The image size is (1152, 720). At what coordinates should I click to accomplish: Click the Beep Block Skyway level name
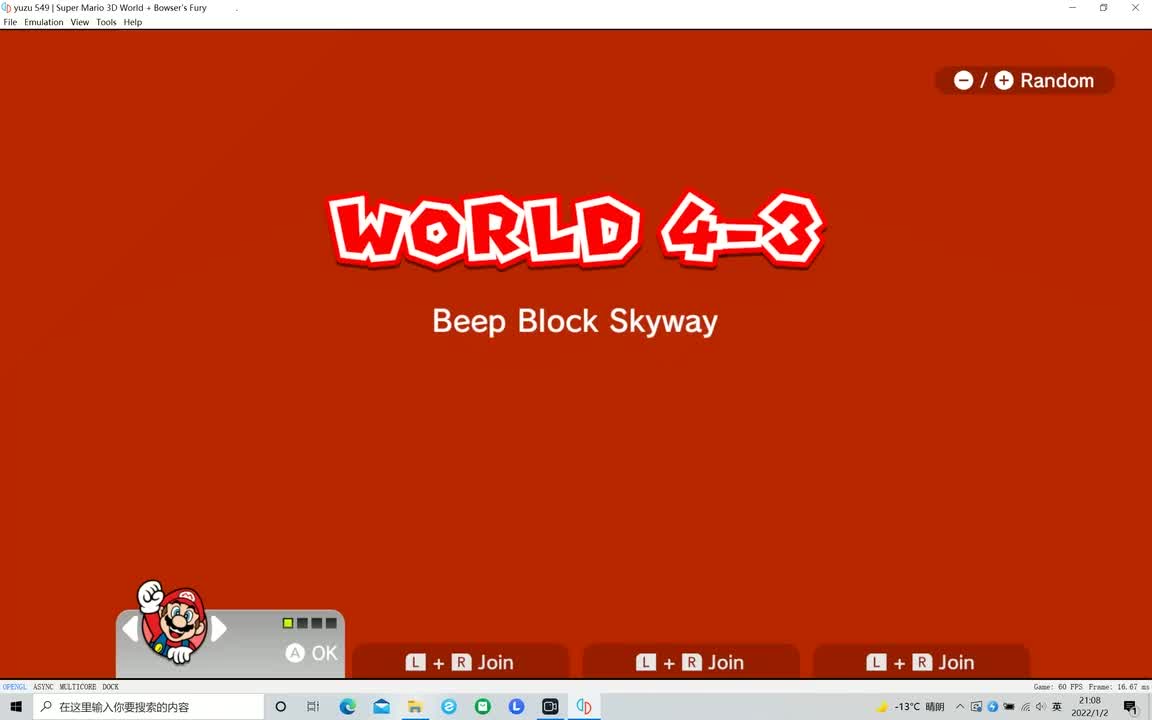click(575, 321)
